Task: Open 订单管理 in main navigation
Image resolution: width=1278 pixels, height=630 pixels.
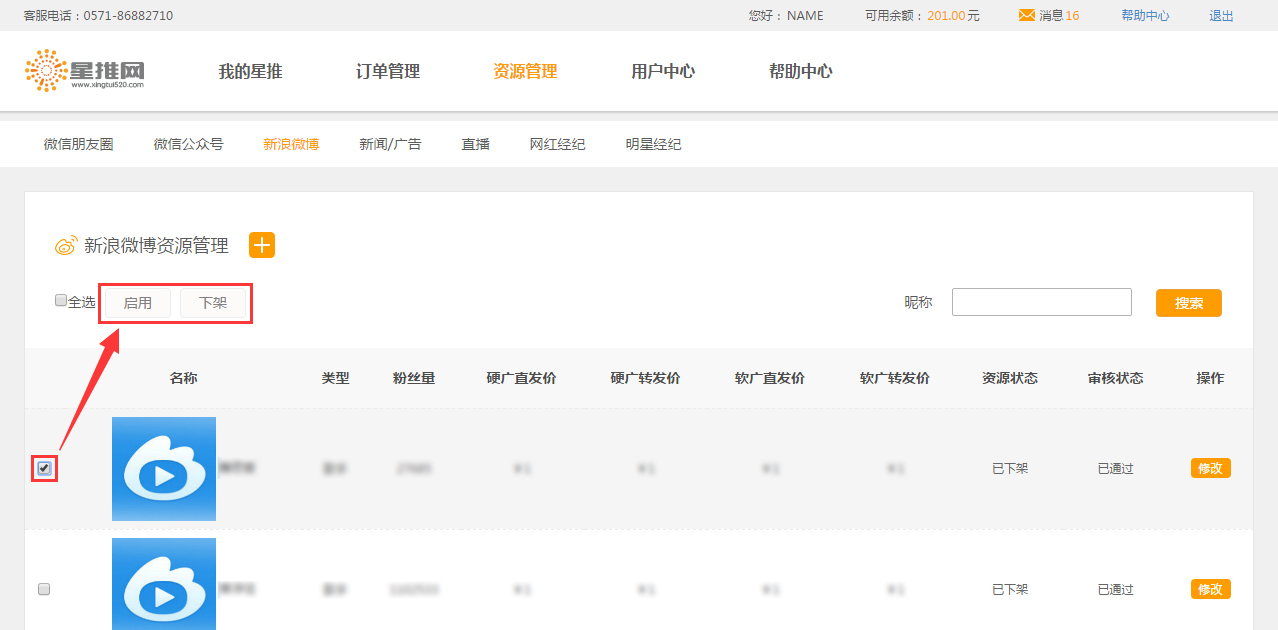Action: click(x=388, y=71)
